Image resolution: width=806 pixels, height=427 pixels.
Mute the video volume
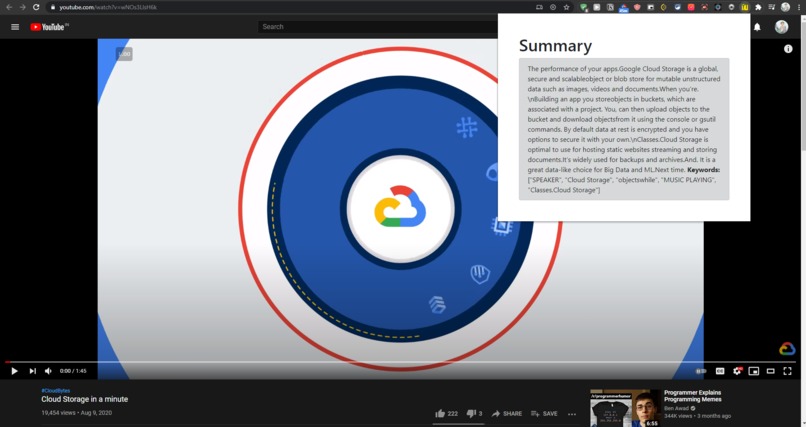(x=48, y=371)
